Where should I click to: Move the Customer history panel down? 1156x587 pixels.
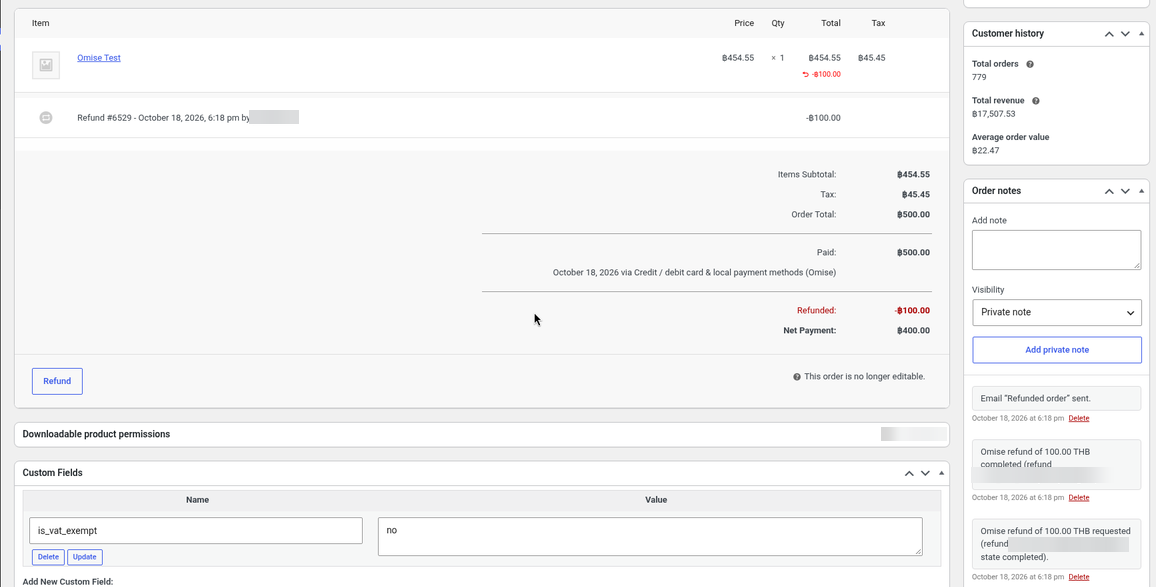tap(1125, 34)
